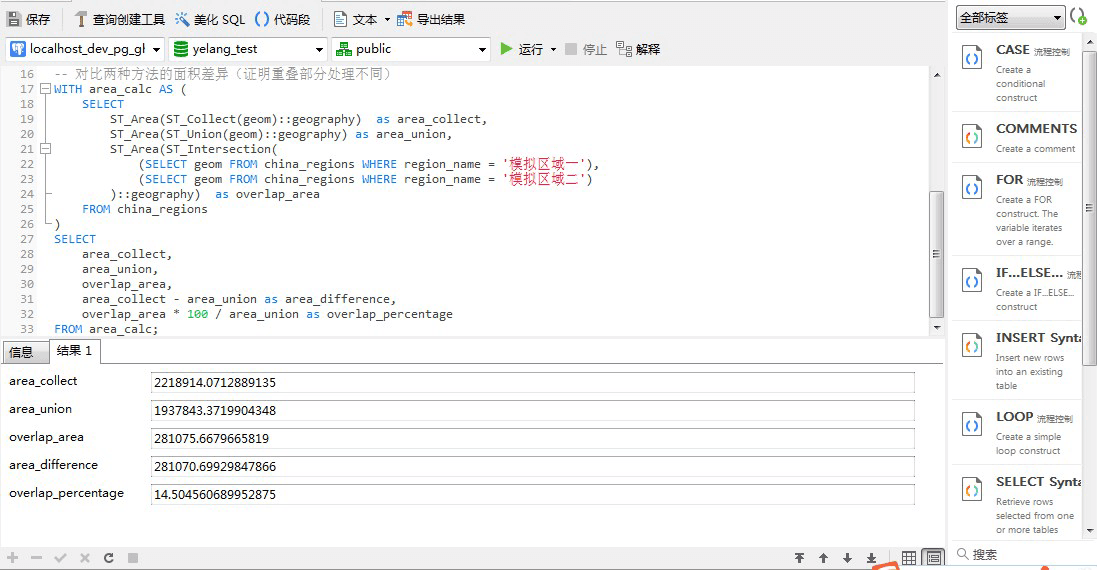Click the refresh results icon

click(x=108, y=557)
